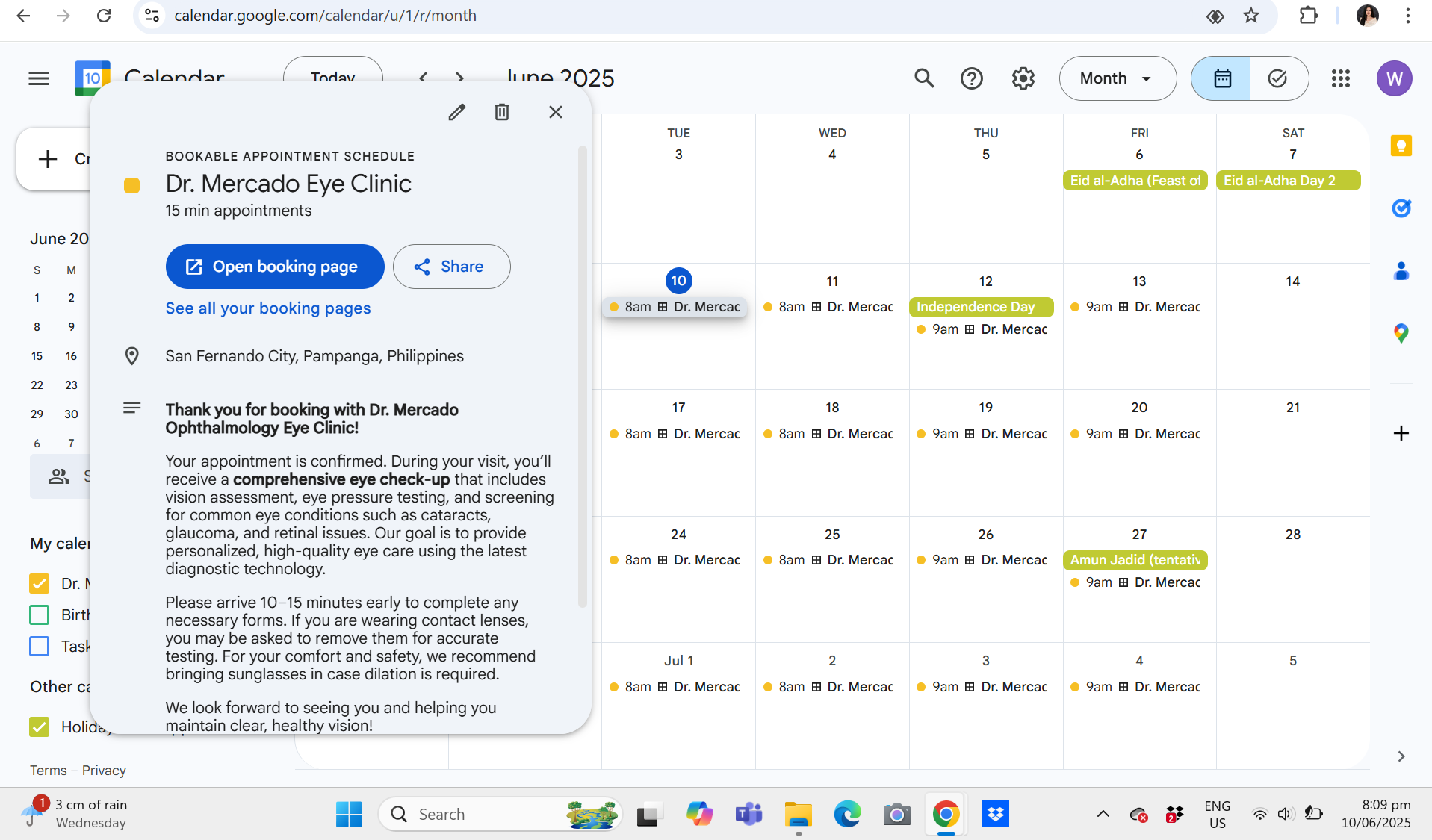Click the Create button plus icon
The height and width of the screenshot is (840, 1432).
tap(48, 159)
